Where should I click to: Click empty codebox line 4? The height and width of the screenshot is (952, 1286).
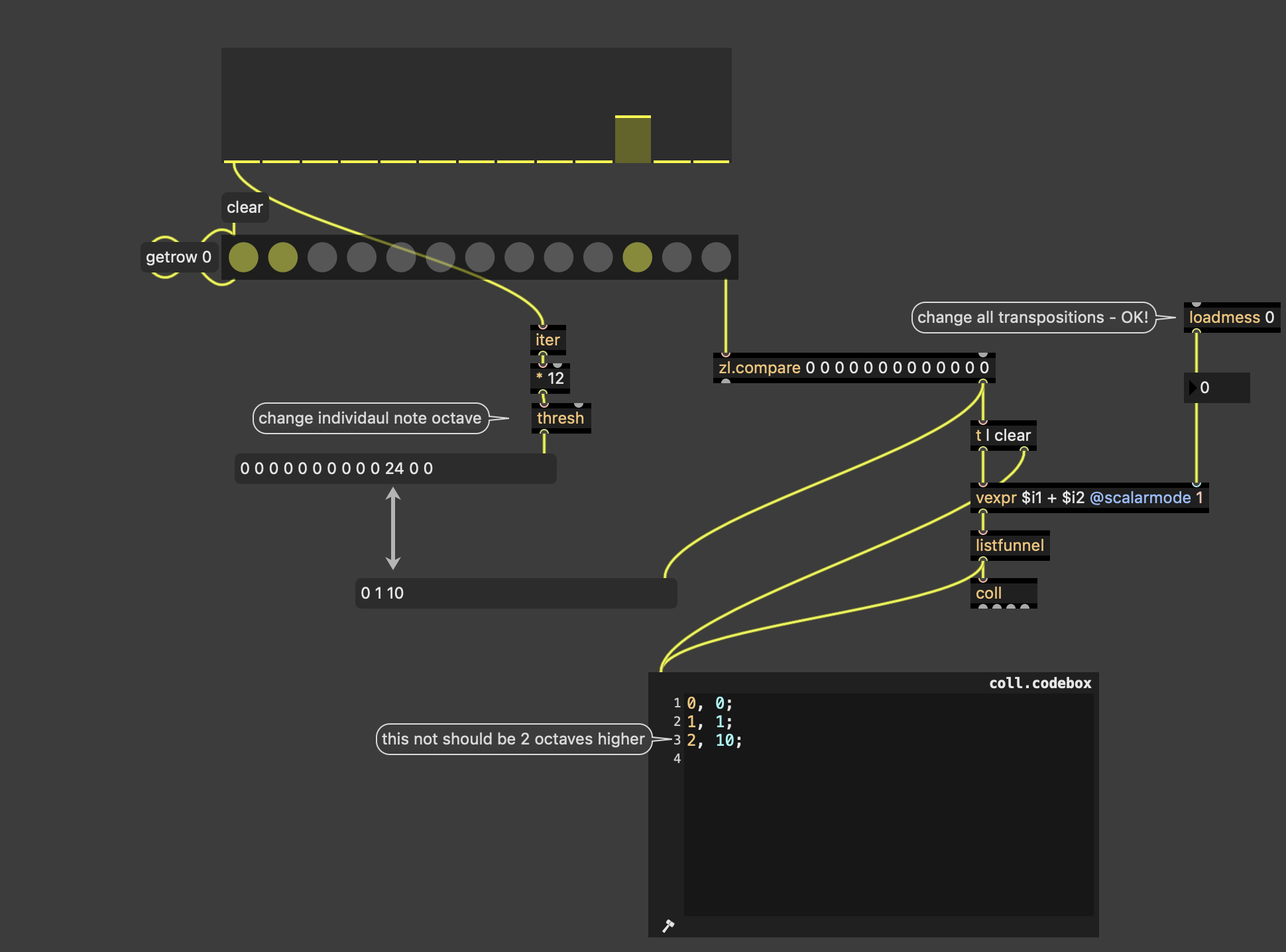click(x=888, y=759)
